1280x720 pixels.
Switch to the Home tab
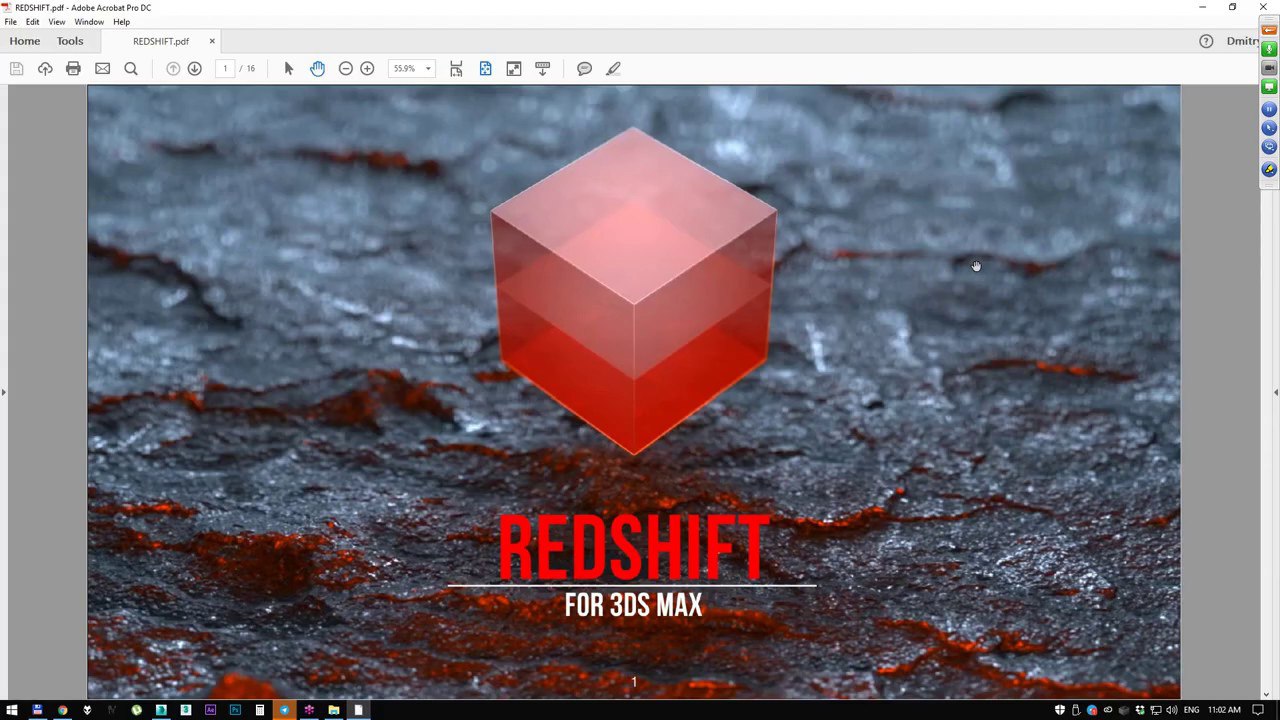[x=25, y=41]
